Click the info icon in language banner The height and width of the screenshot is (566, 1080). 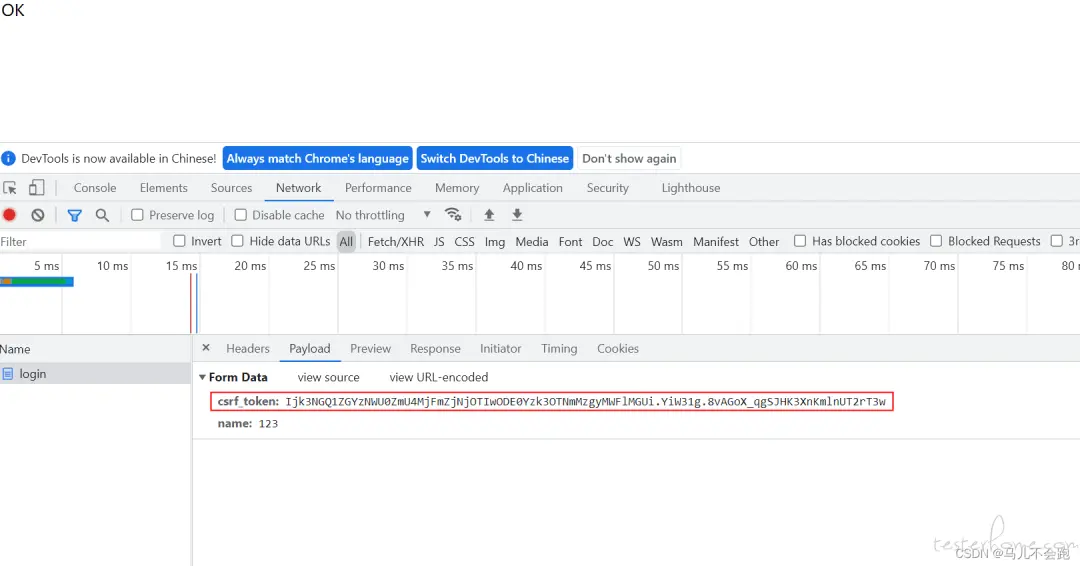8,158
